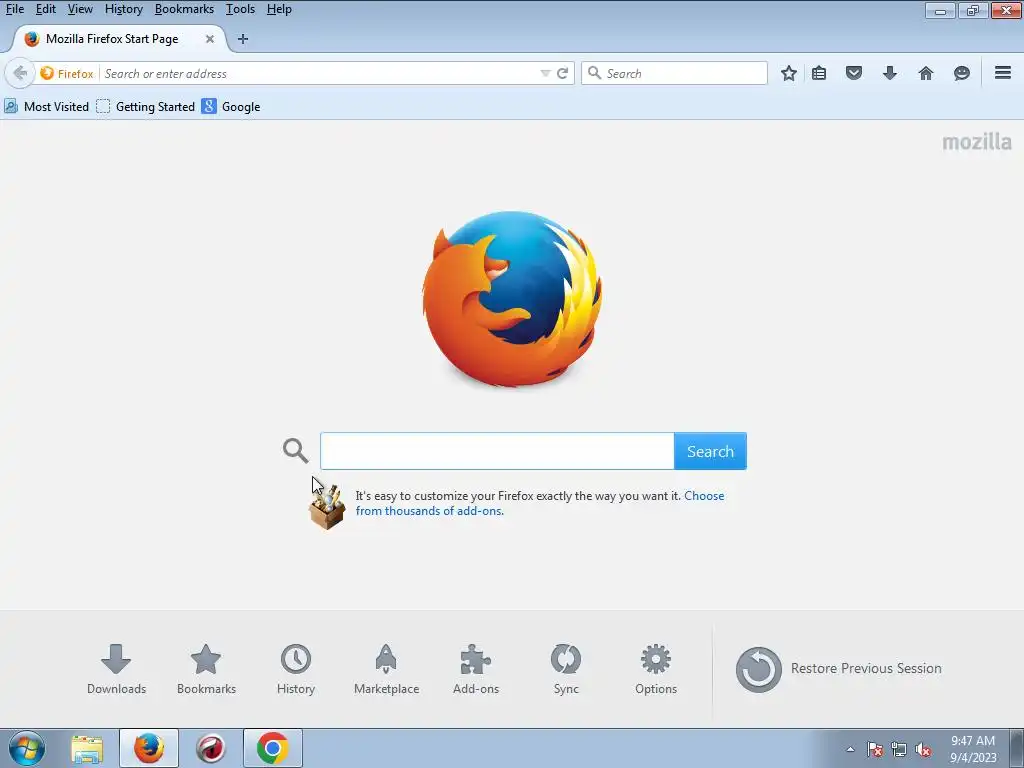Screen dimensions: 1024x768
Task: Open Options gear launcher
Action: pos(656,669)
